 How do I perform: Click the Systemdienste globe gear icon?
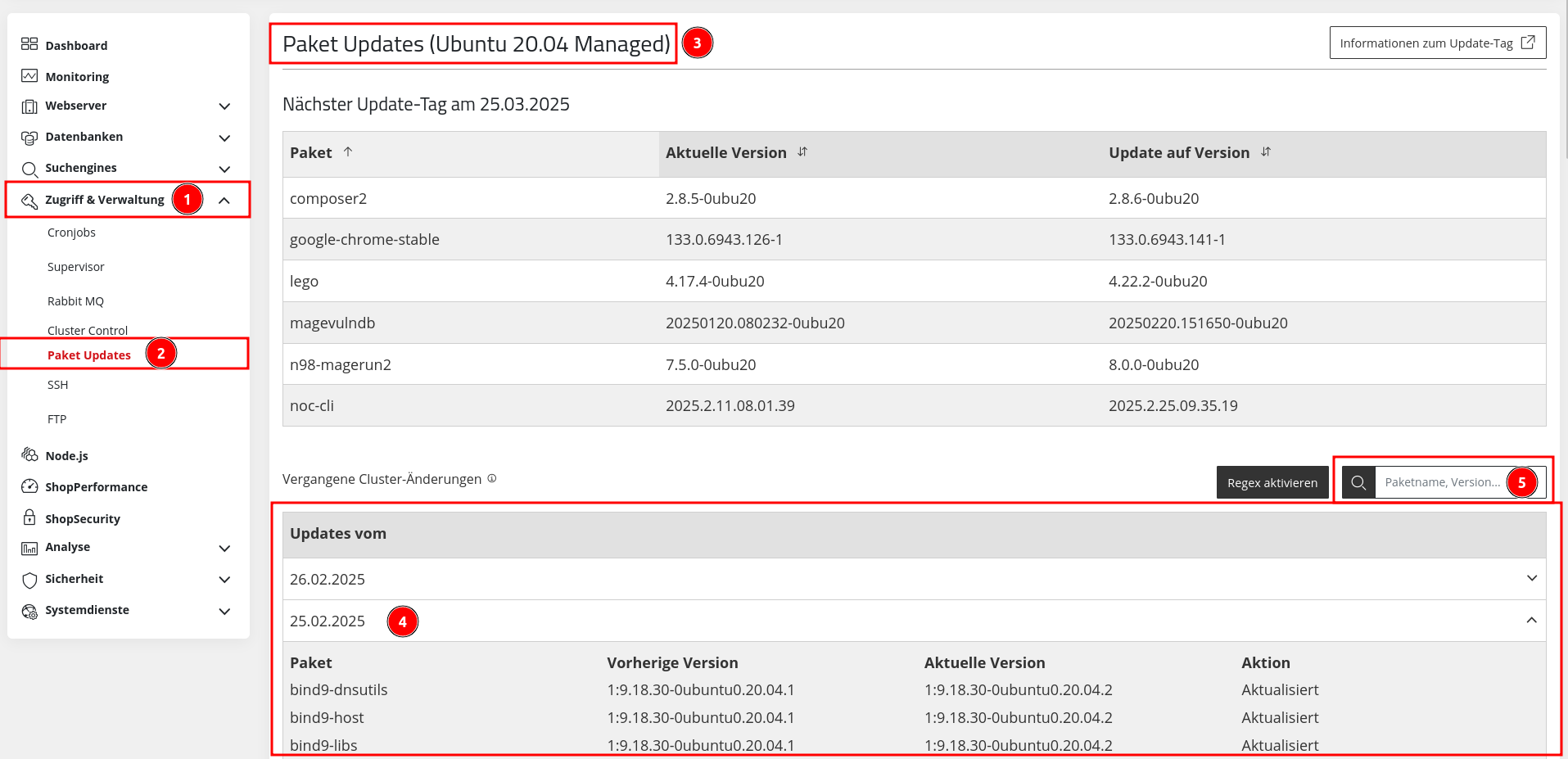point(29,611)
